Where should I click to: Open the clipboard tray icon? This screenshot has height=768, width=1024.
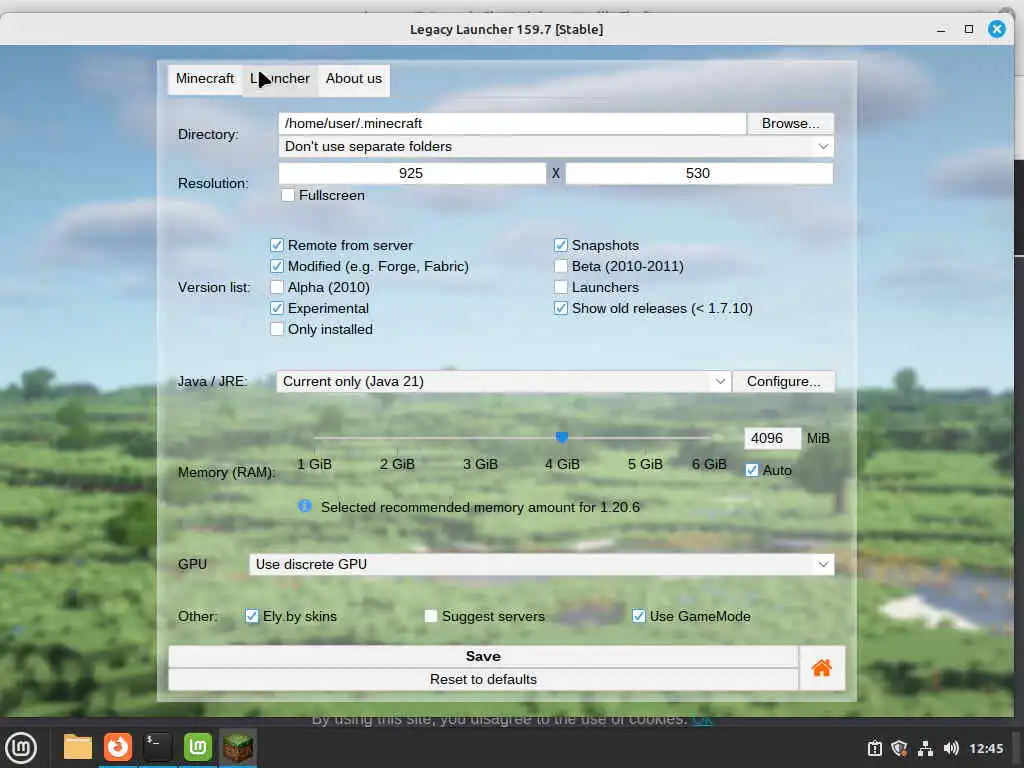(874, 748)
